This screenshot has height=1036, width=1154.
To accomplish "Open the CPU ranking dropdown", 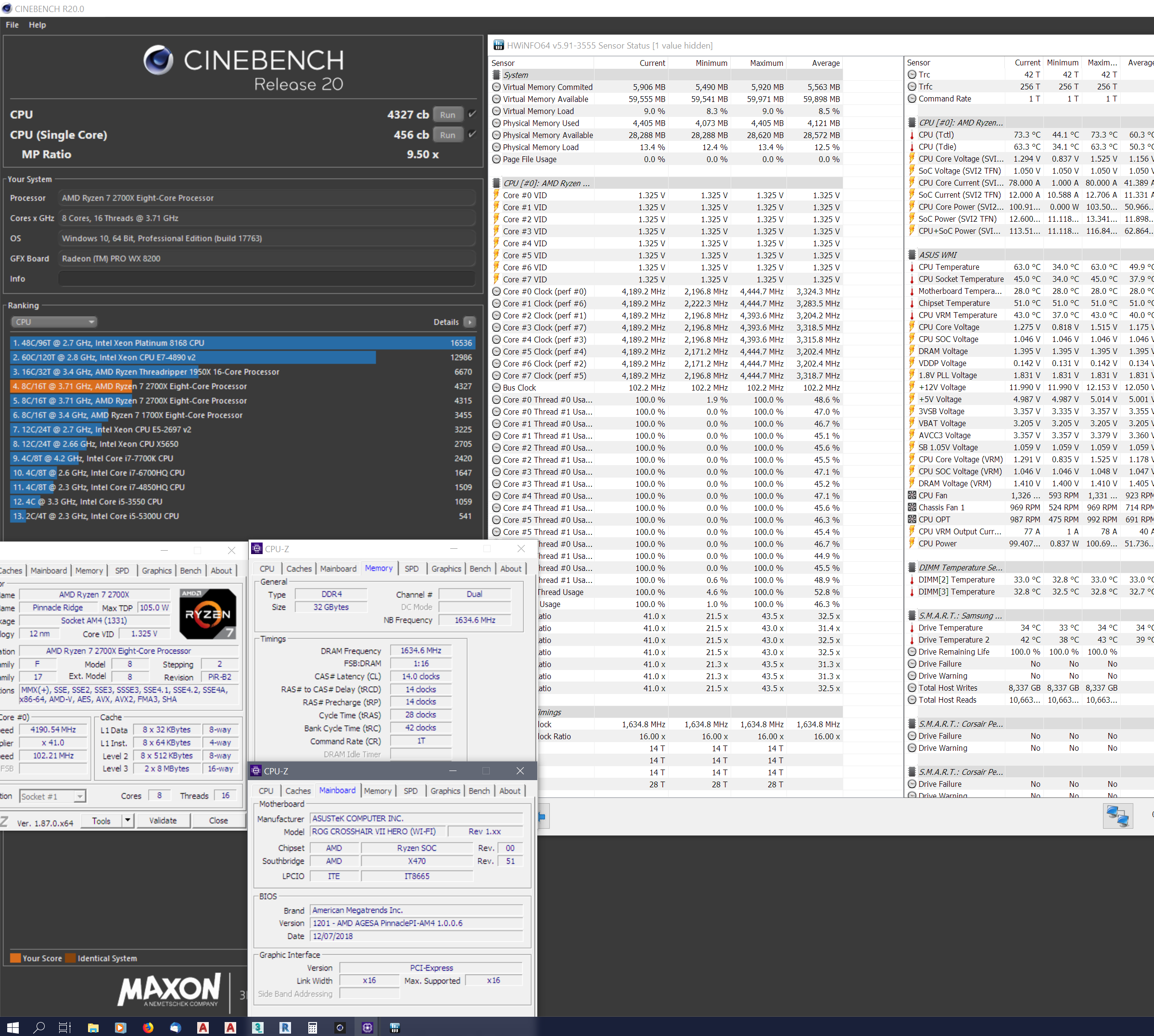I will 54,322.
